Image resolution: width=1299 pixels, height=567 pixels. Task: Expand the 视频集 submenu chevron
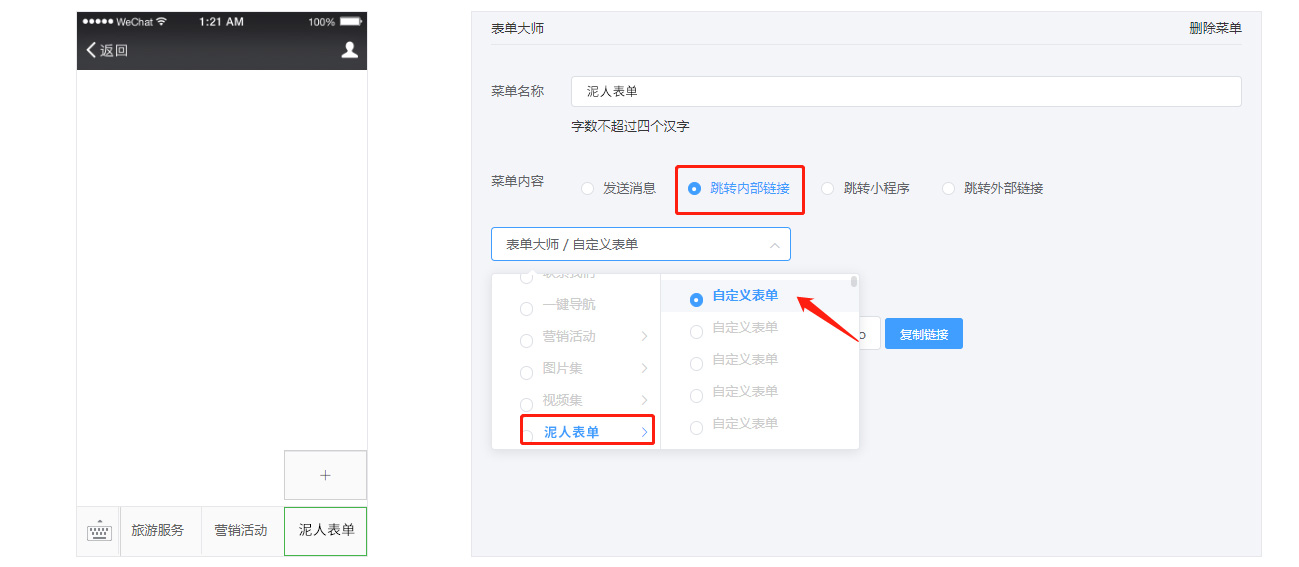(x=645, y=400)
